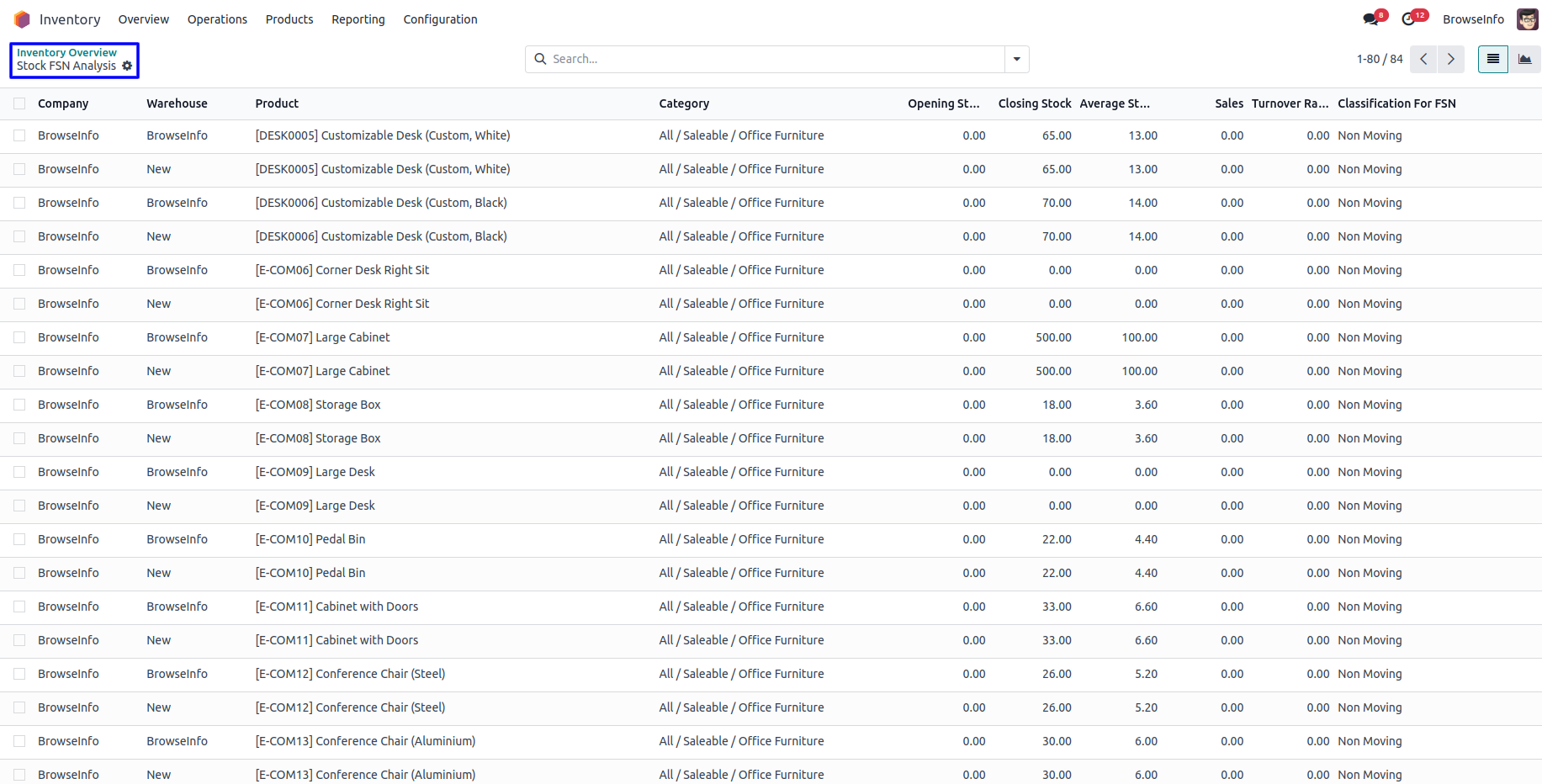Switch to the graph view icon

click(x=1524, y=59)
